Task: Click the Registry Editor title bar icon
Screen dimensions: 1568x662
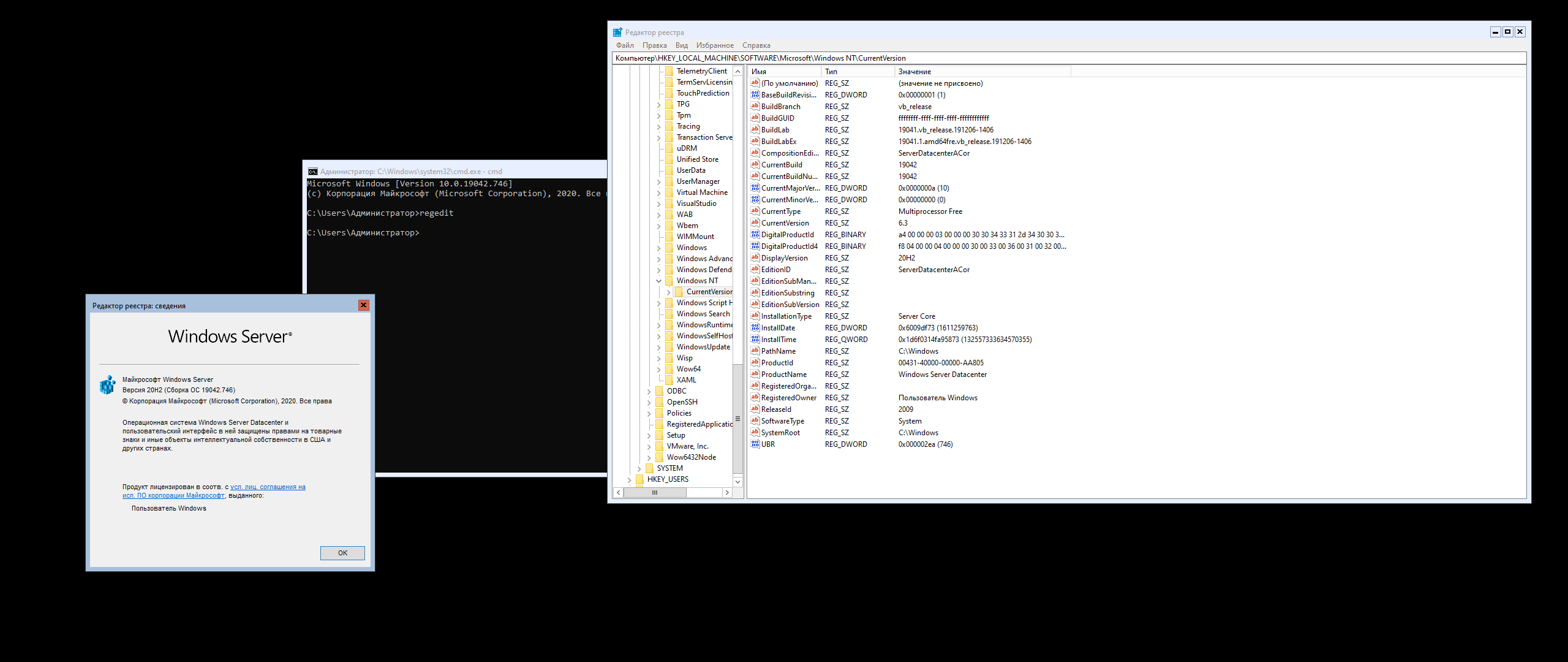Action: pyautogui.click(x=617, y=32)
